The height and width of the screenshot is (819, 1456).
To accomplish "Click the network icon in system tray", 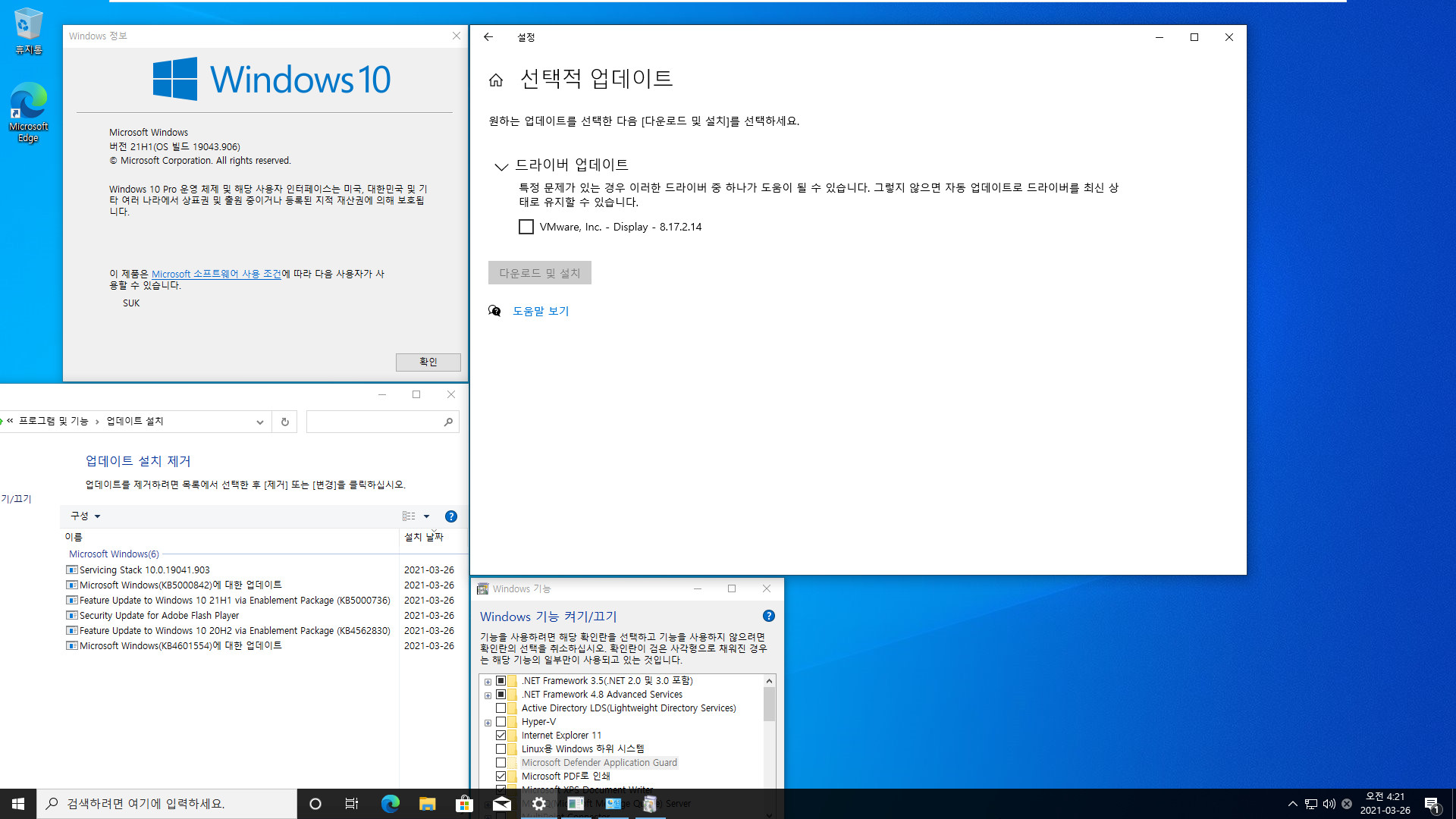I will click(1311, 804).
